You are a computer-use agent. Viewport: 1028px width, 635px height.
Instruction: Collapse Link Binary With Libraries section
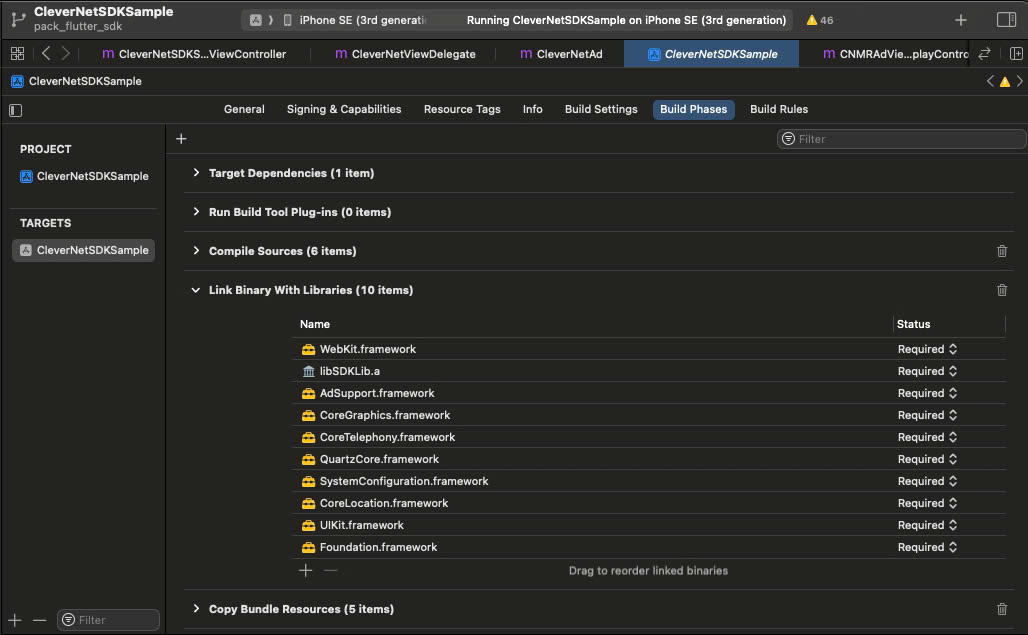point(195,290)
